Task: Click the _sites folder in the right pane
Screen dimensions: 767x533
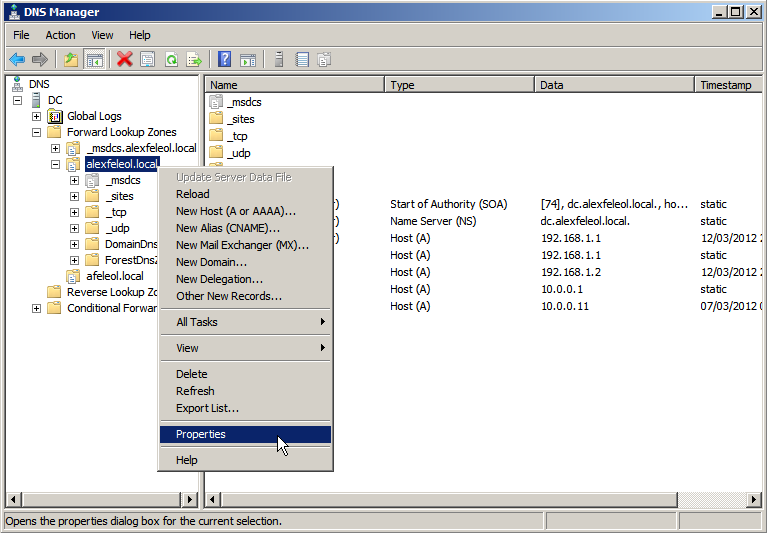Action: tap(240, 119)
